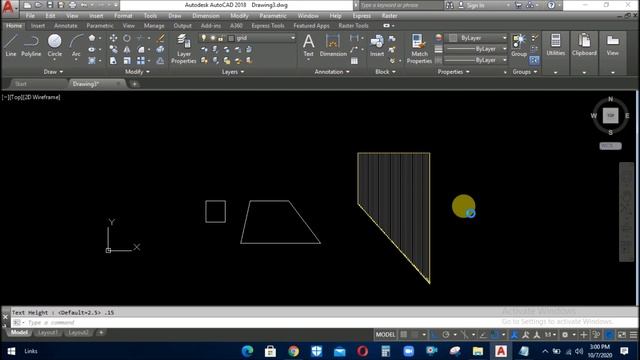This screenshot has width=640, height=360.
Task: Click the object color swatch in Properties
Action: 453,38
